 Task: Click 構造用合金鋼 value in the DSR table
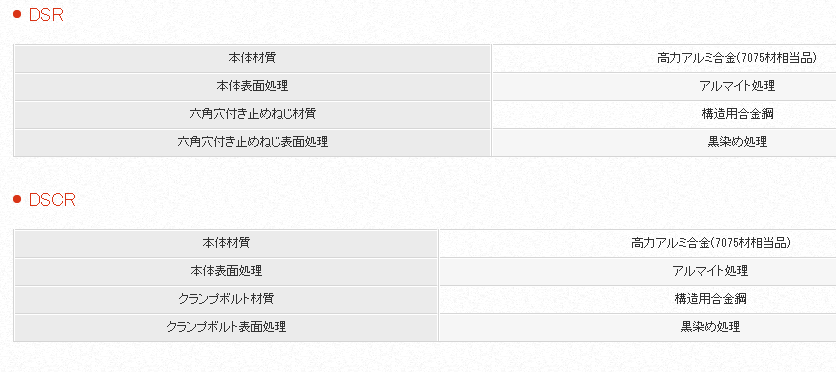pos(737,114)
